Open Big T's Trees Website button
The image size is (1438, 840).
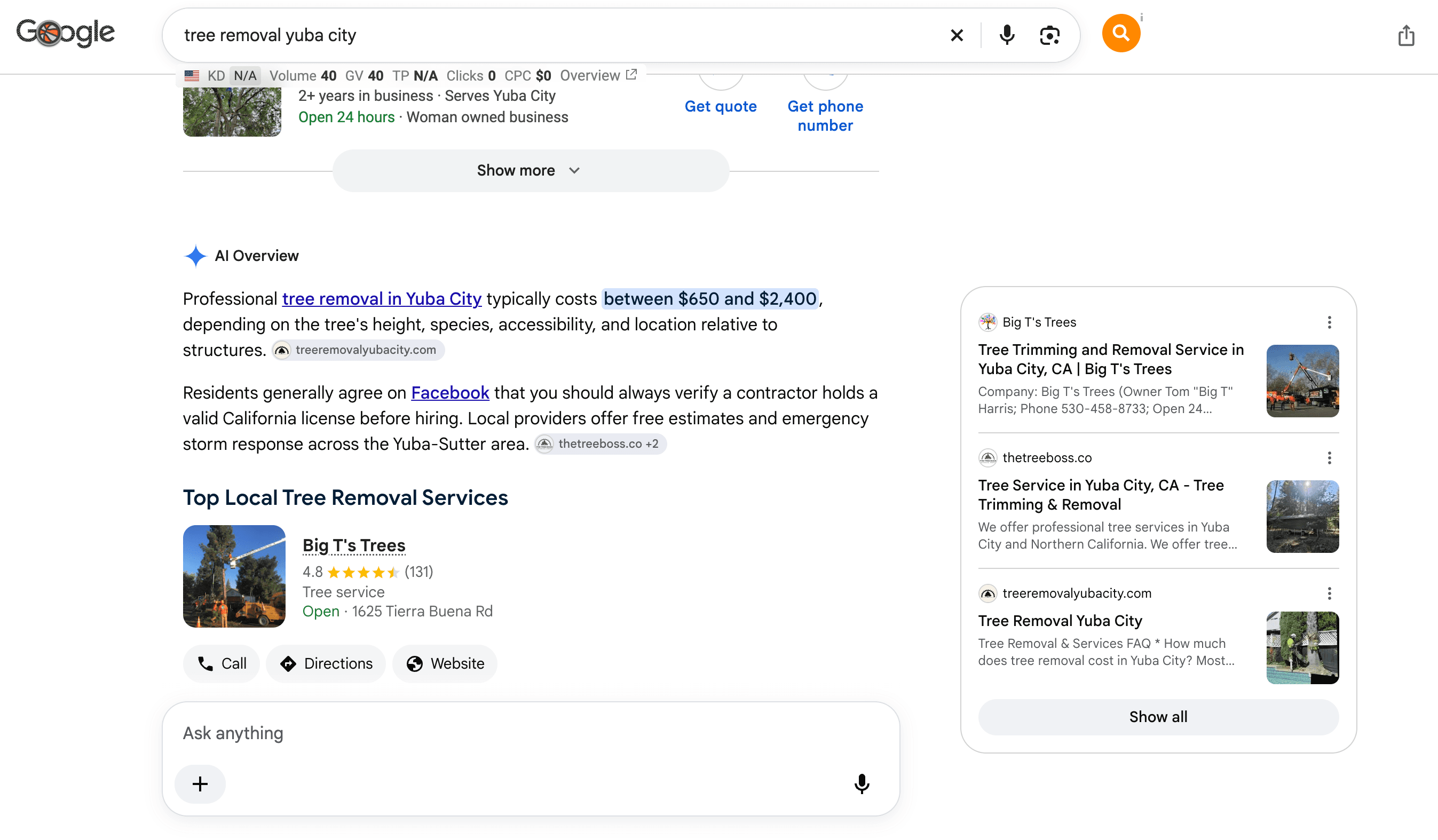click(x=445, y=664)
